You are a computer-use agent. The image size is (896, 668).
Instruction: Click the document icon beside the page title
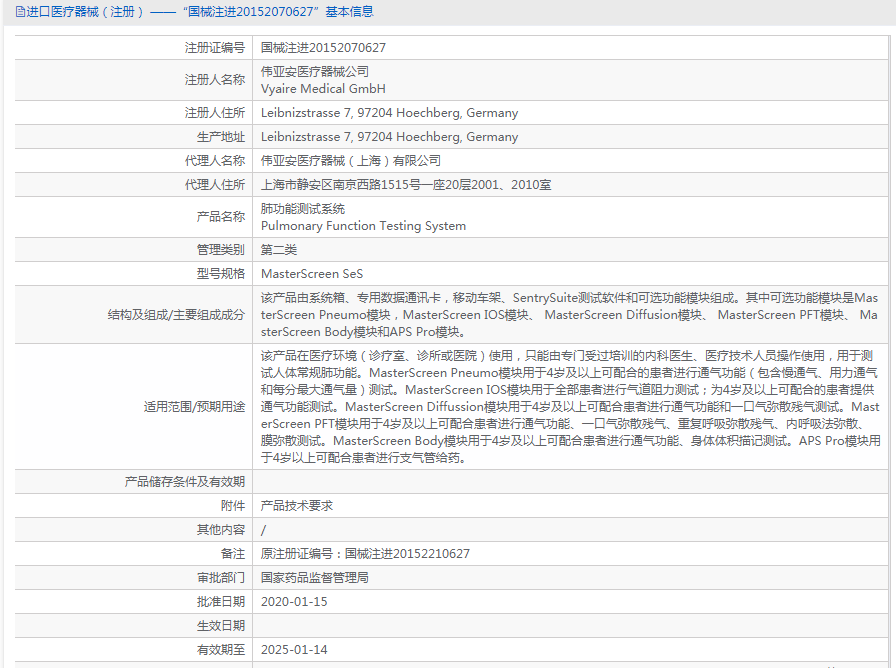[20, 12]
